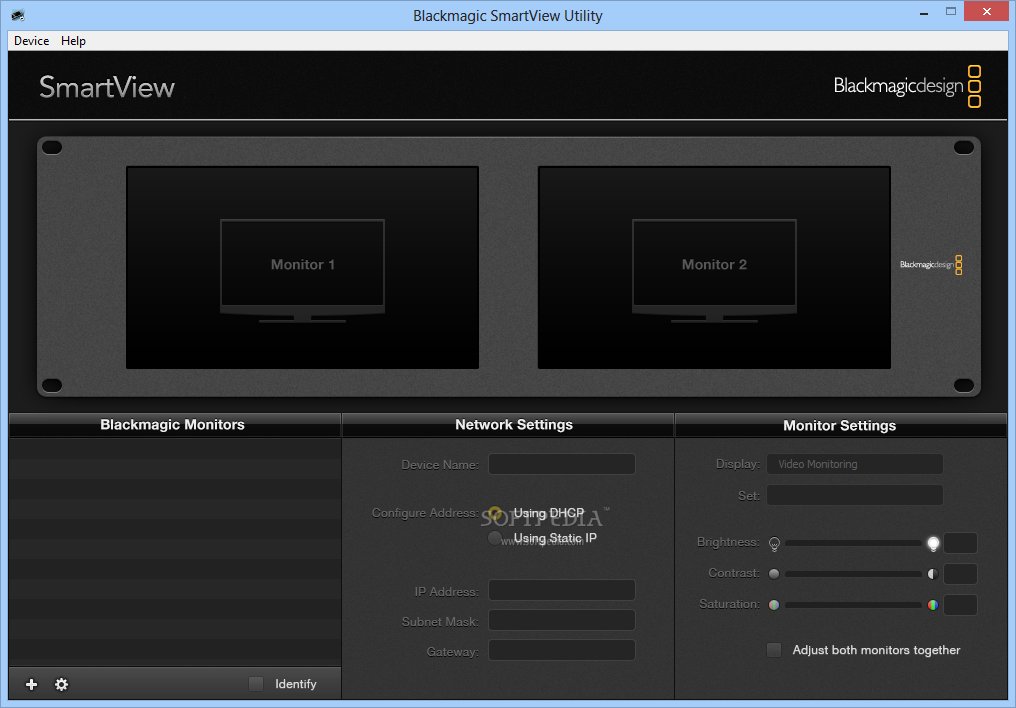Click the high contrast half-circle icon
Viewport: 1016px width, 708px height.
(x=933, y=574)
